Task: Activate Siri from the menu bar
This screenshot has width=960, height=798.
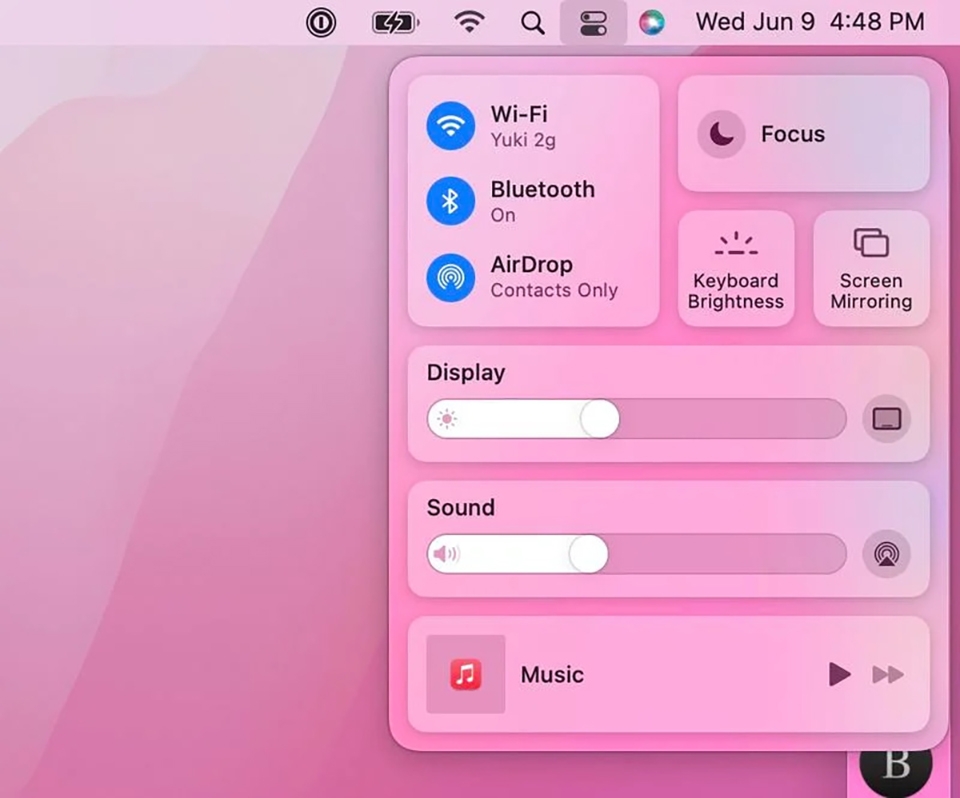Action: point(653,21)
